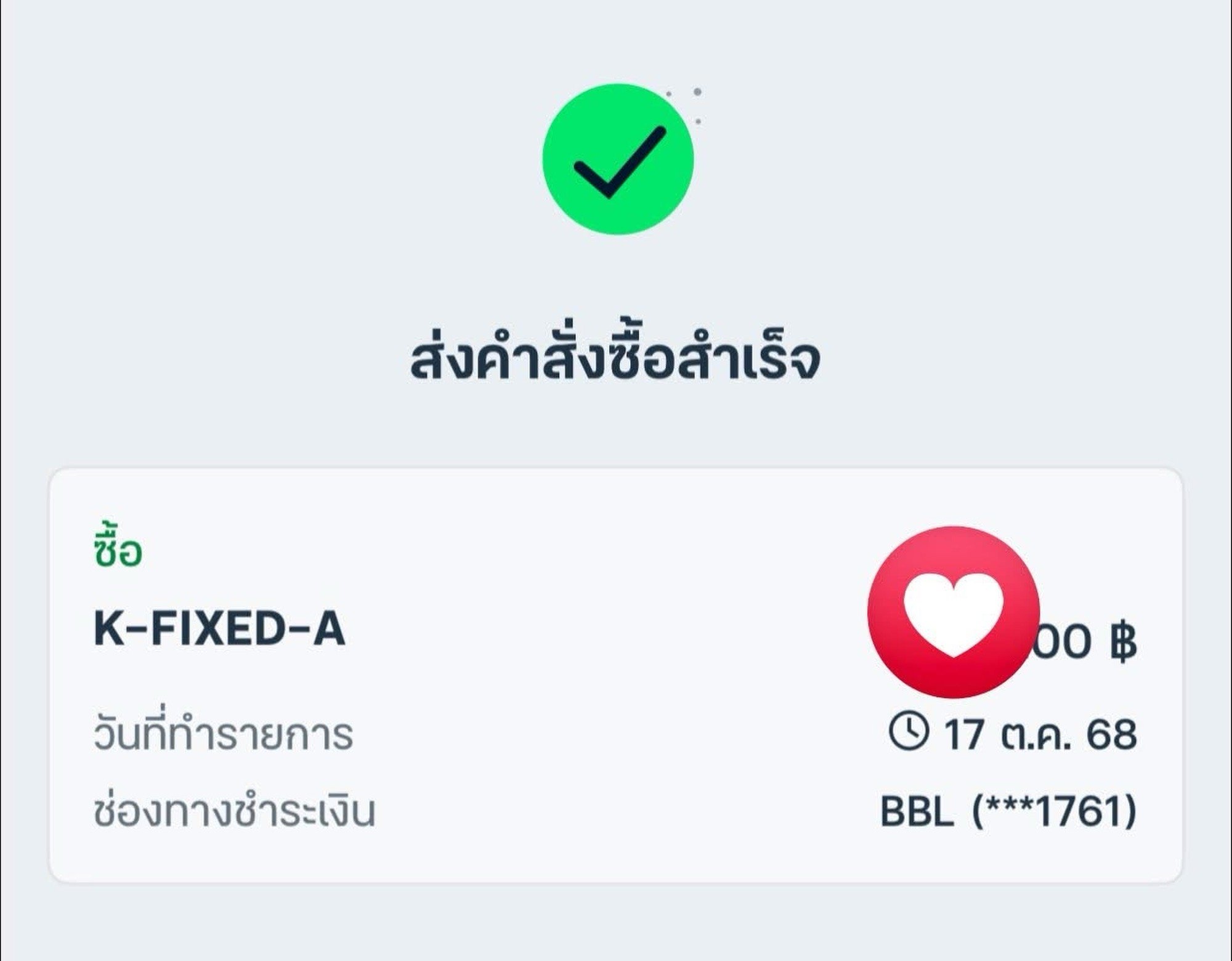This screenshot has height=961, width=1232.
Task: Open the K-FIXED-A fund name
Action: coord(219,629)
